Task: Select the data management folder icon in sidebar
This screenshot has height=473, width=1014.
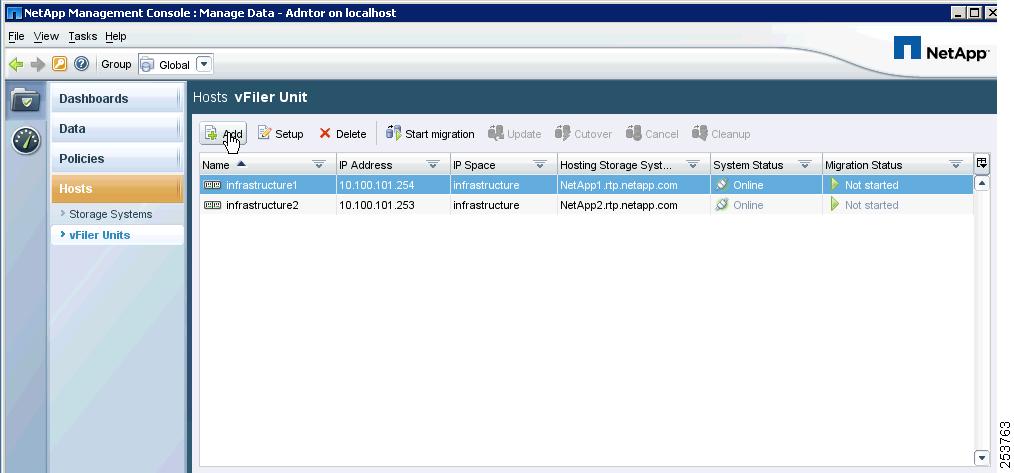Action: [x=26, y=100]
